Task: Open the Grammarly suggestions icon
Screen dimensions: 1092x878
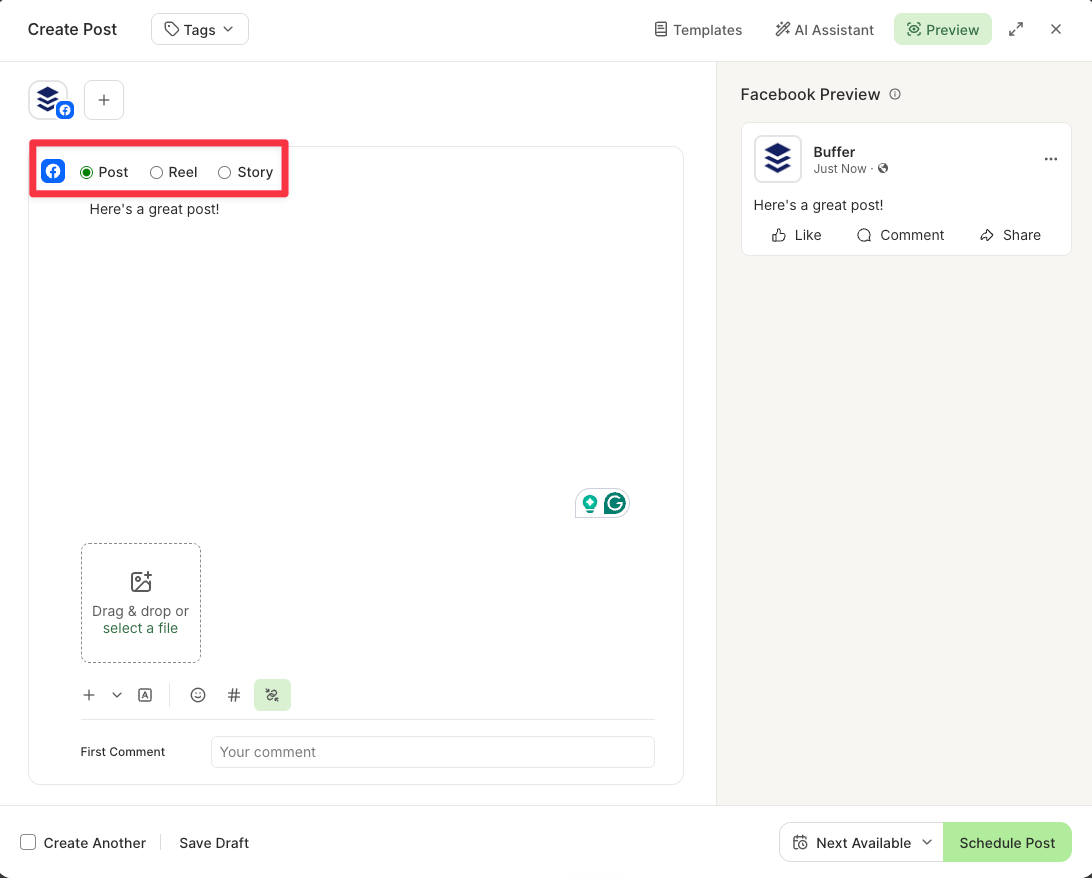Action: pos(615,503)
